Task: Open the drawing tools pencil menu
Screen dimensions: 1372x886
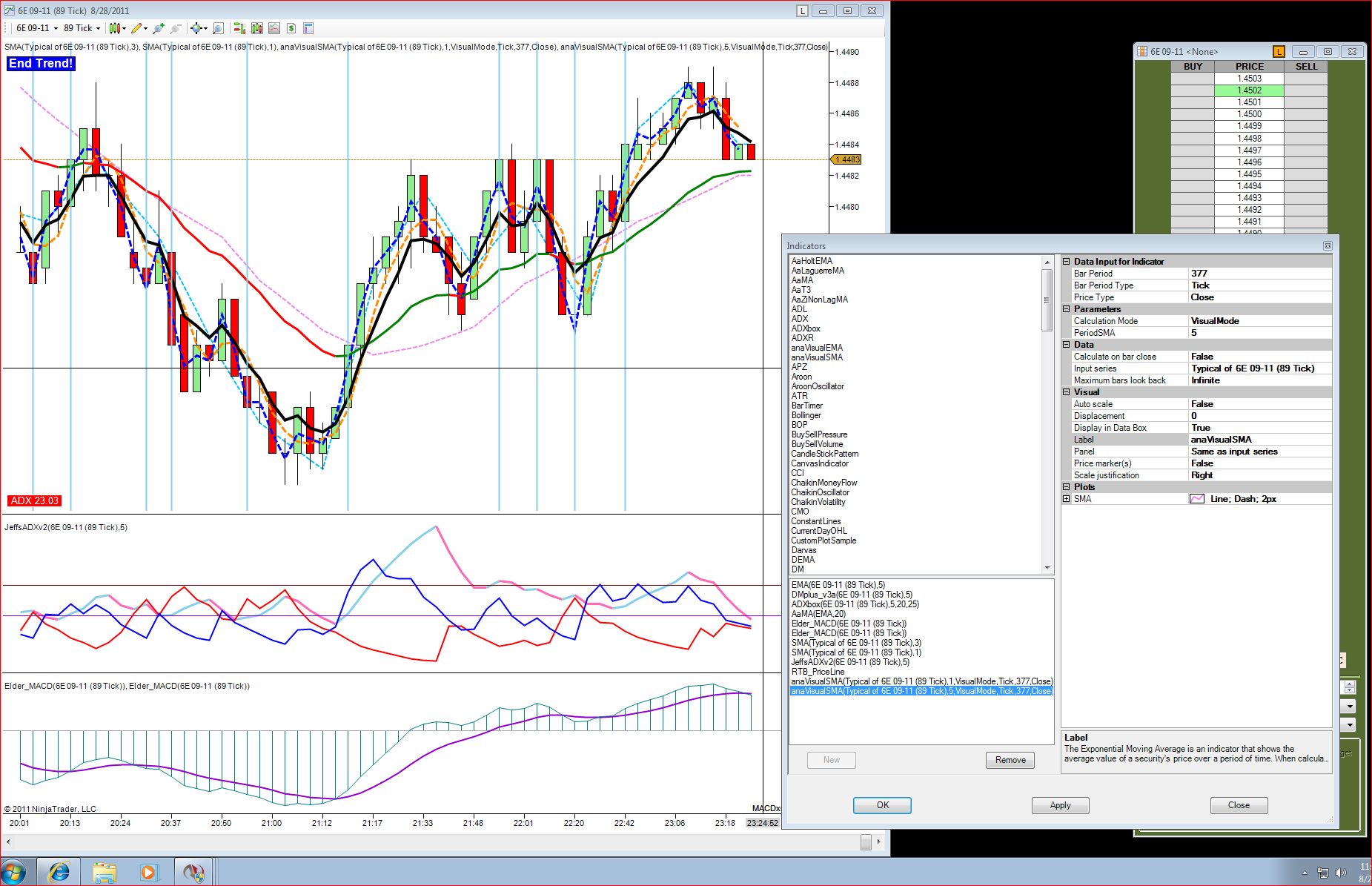Action: (x=139, y=28)
